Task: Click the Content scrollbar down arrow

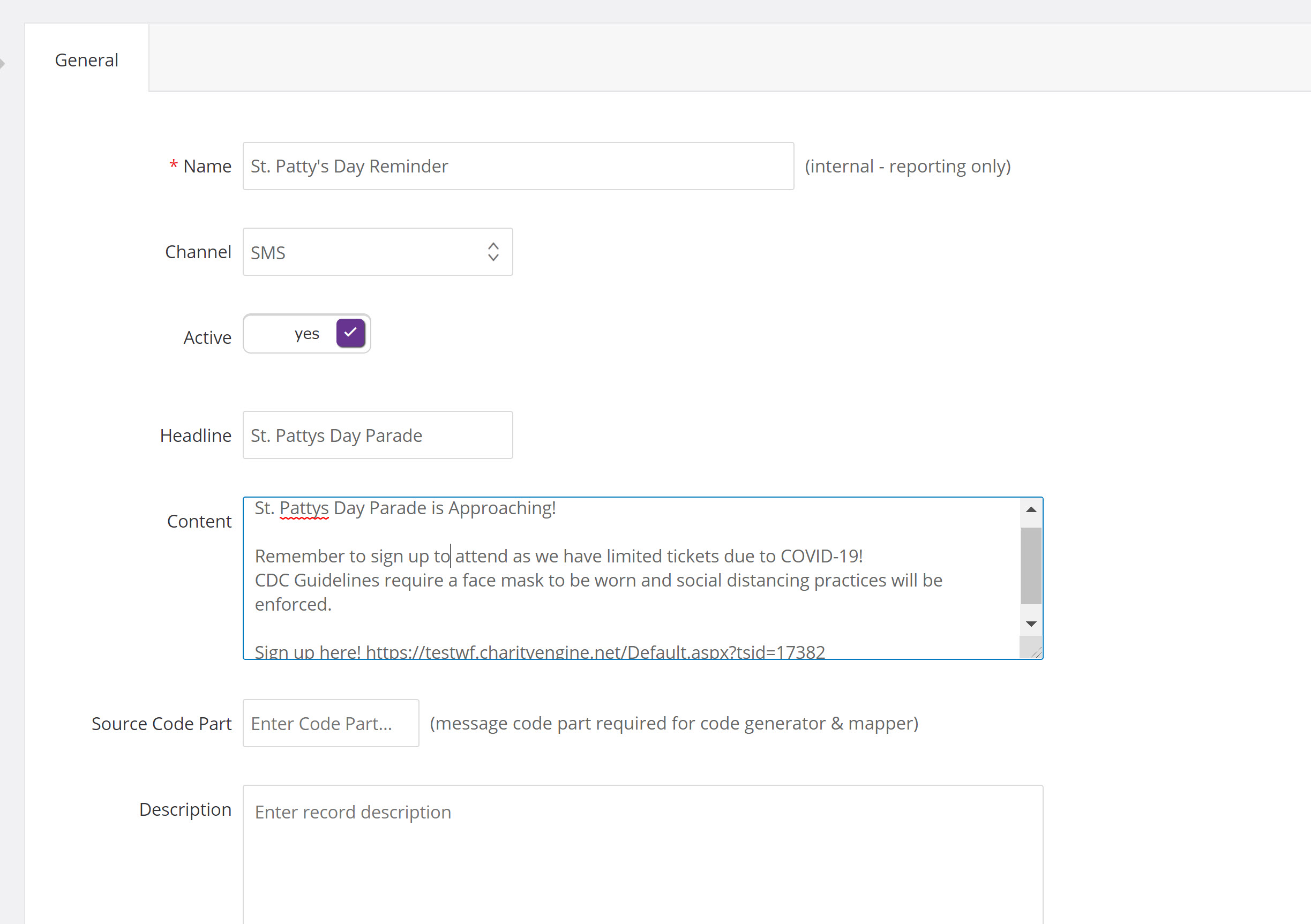Action: click(x=1031, y=624)
